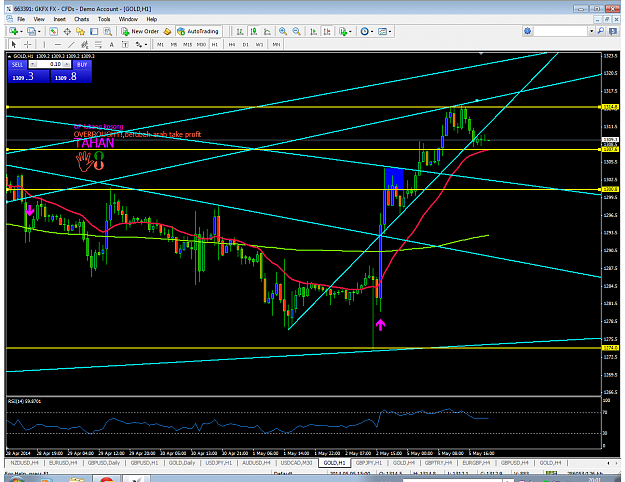The image size is (625, 482).
Task: Open the Strategy Tester icon
Action: point(107,31)
